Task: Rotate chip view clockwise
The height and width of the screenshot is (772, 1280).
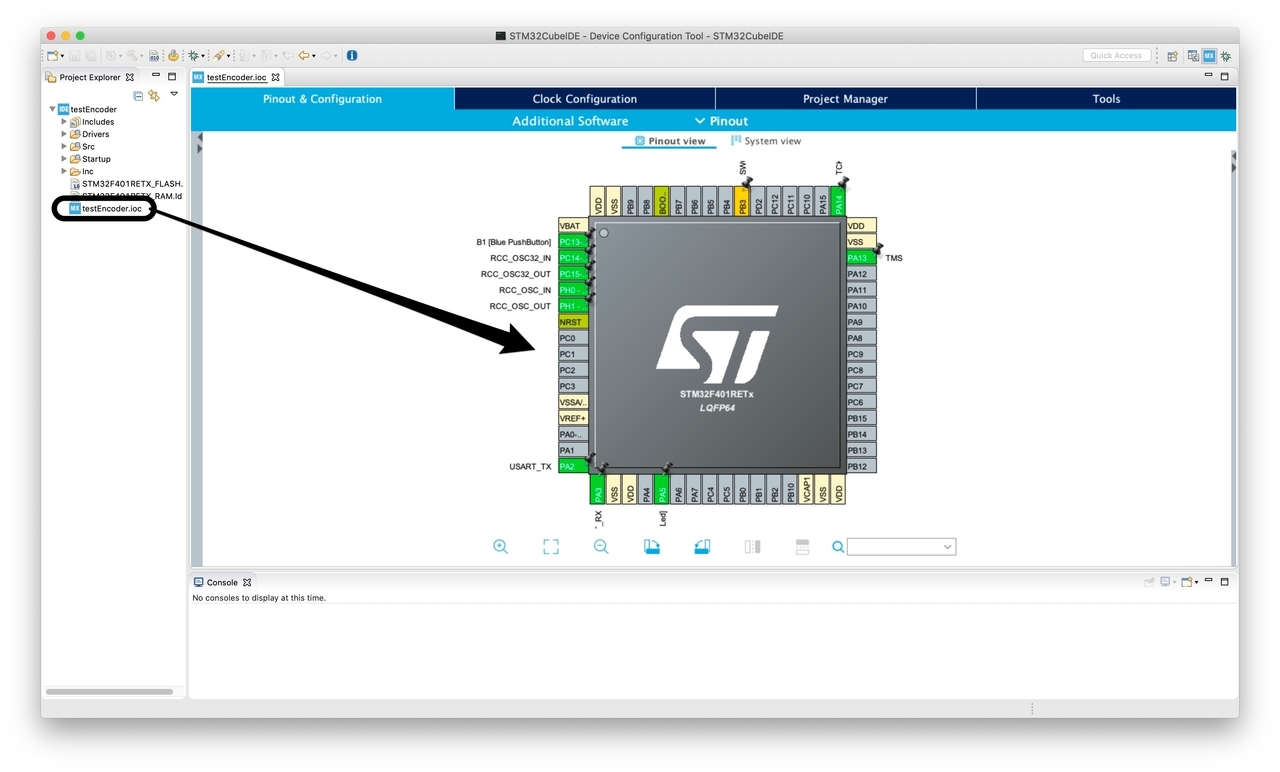Action: pyautogui.click(x=651, y=546)
